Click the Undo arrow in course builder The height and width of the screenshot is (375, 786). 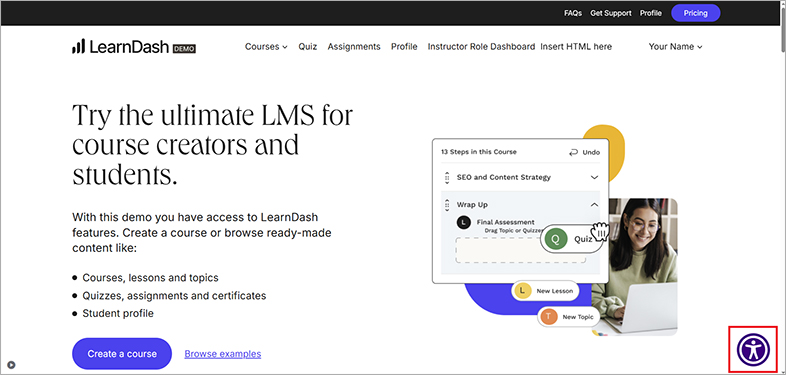coord(573,152)
